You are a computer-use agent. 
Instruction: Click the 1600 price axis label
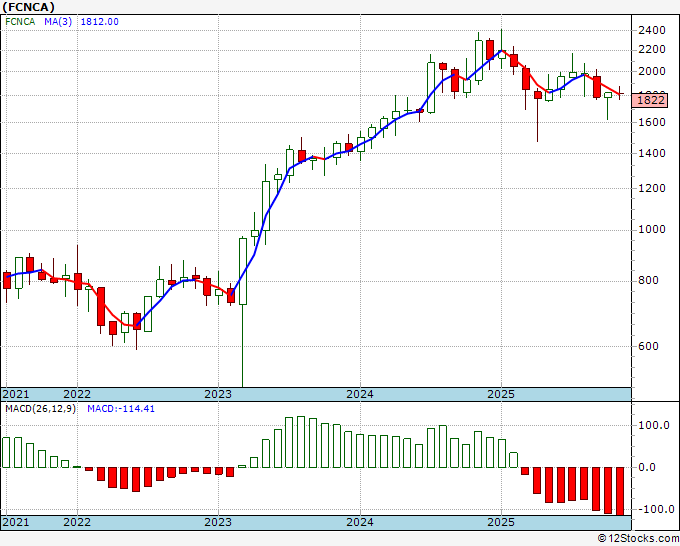click(652, 122)
